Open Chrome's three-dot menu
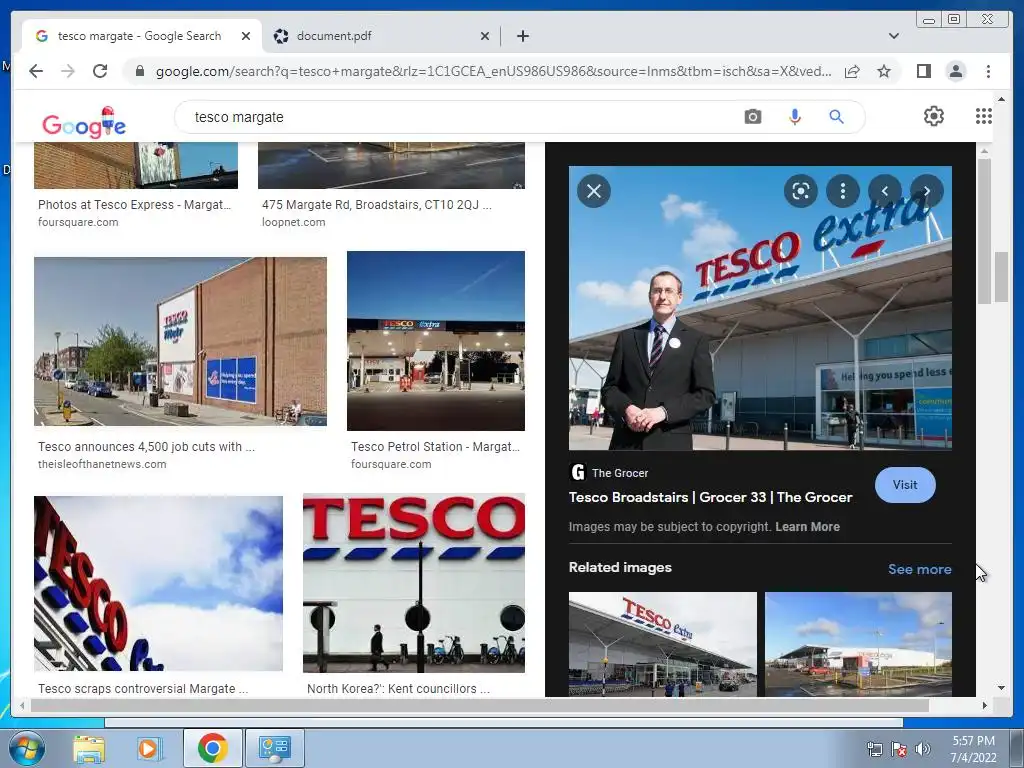 coord(988,71)
